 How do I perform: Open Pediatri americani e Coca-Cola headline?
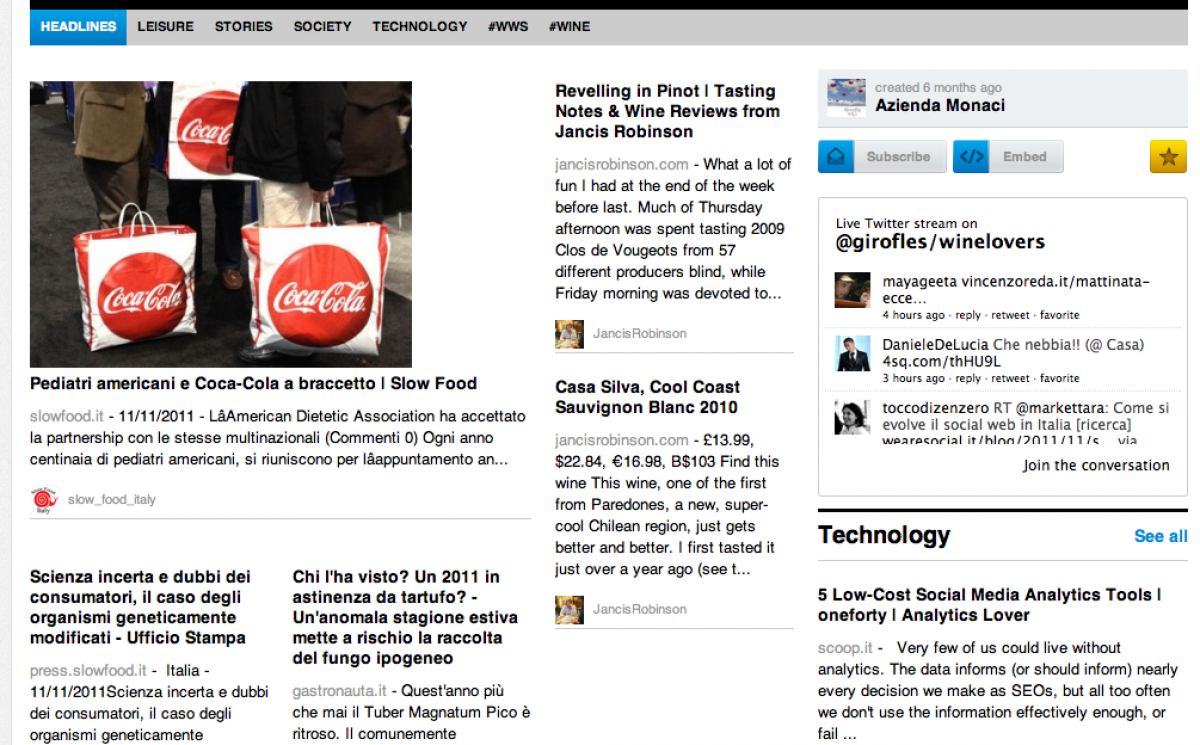(253, 383)
